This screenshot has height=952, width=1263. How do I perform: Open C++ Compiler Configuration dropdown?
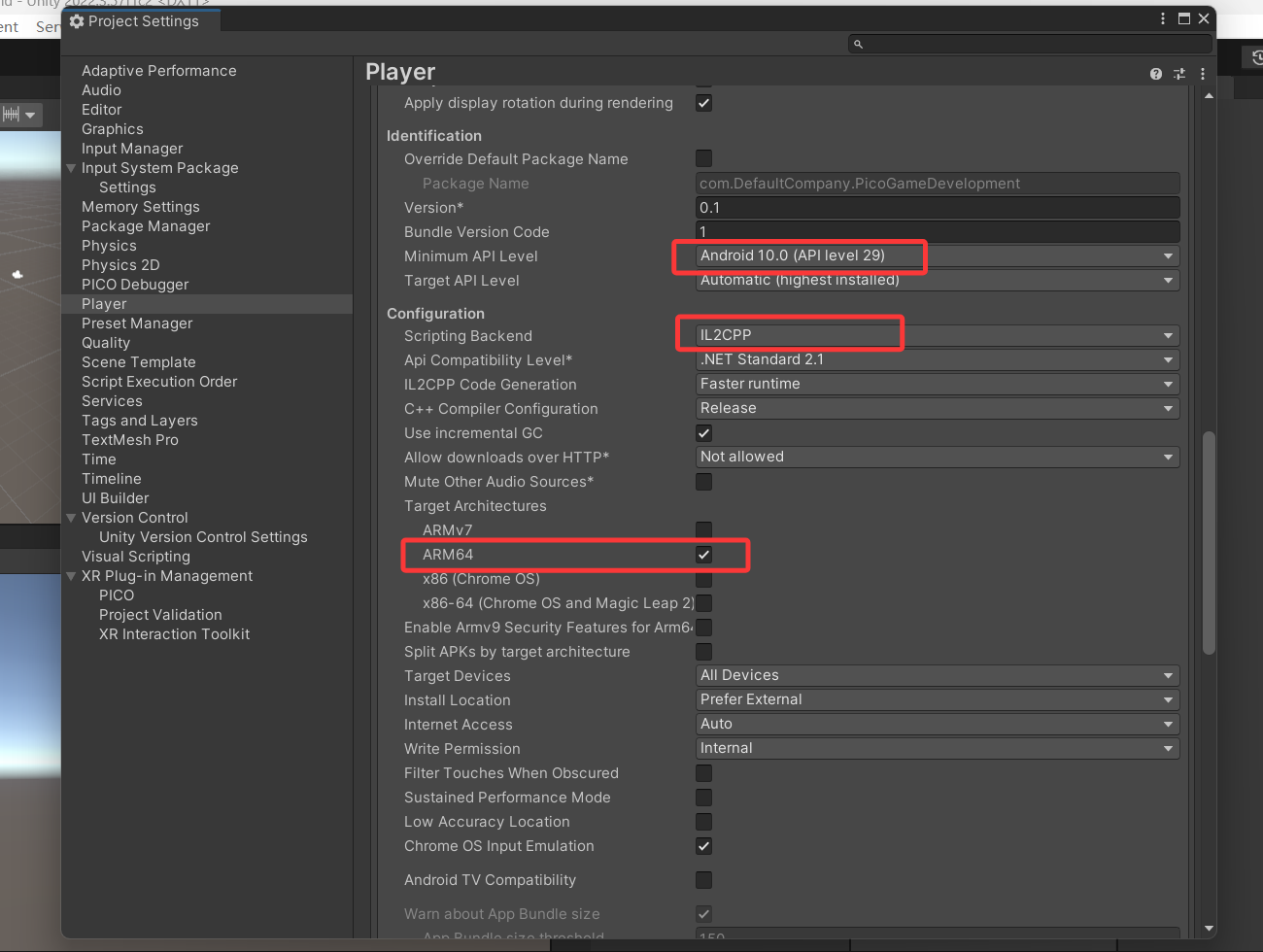(938, 409)
